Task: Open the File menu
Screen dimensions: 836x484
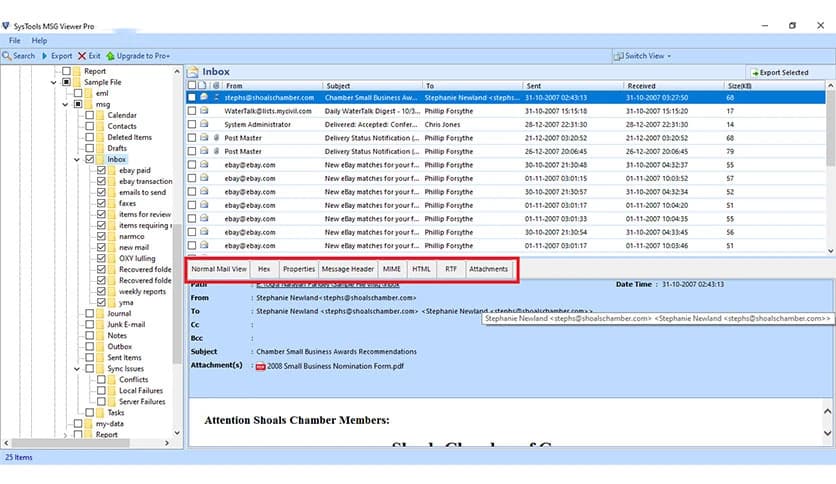Action: (x=14, y=41)
